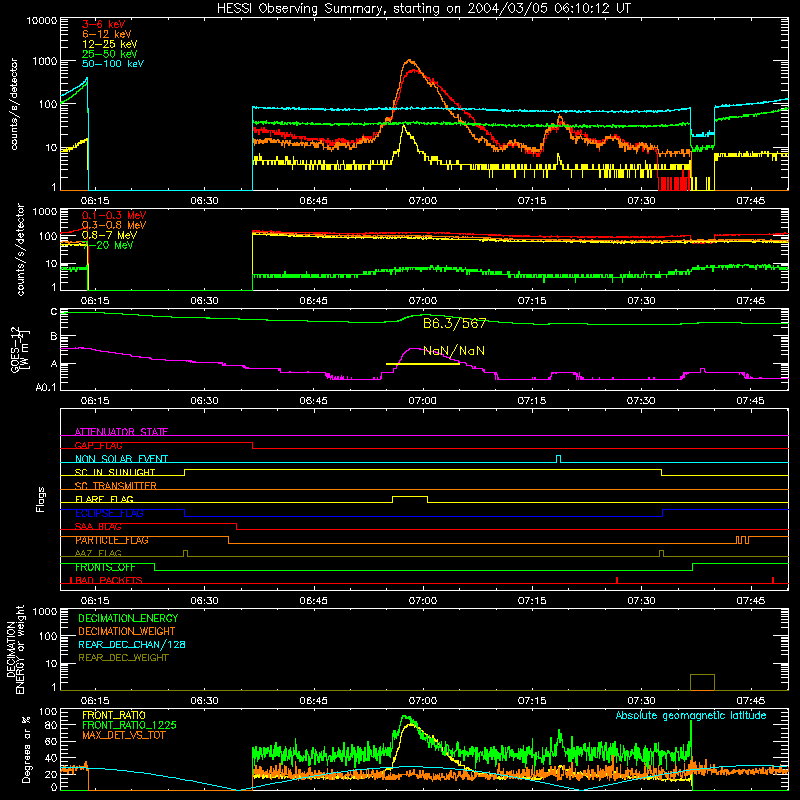This screenshot has height=800, width=800.
Task: Select the 0.3-0.8 MeV legend entry
Action: pyautogui.click(x=114, y=225)
